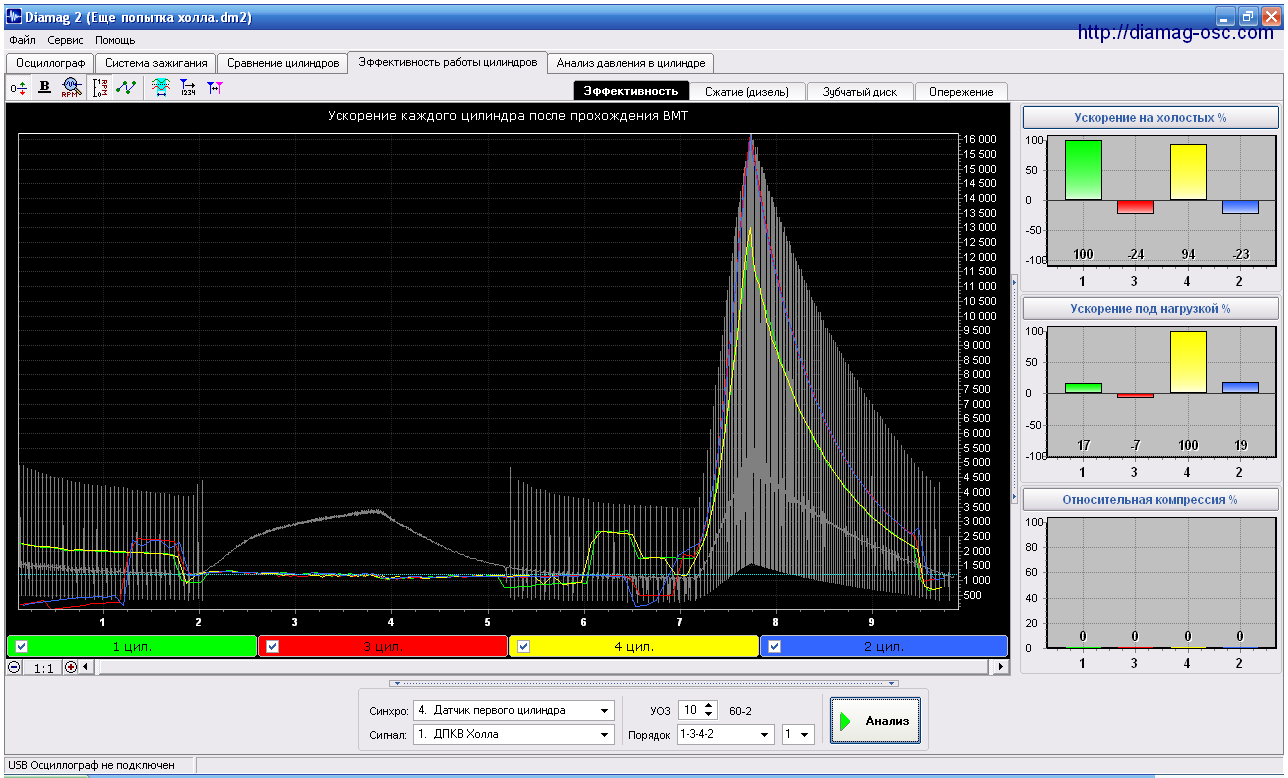The image size is (1288, 778).
Task: Click the Ускорение под нагрузкой % header
Action: 1150,308
